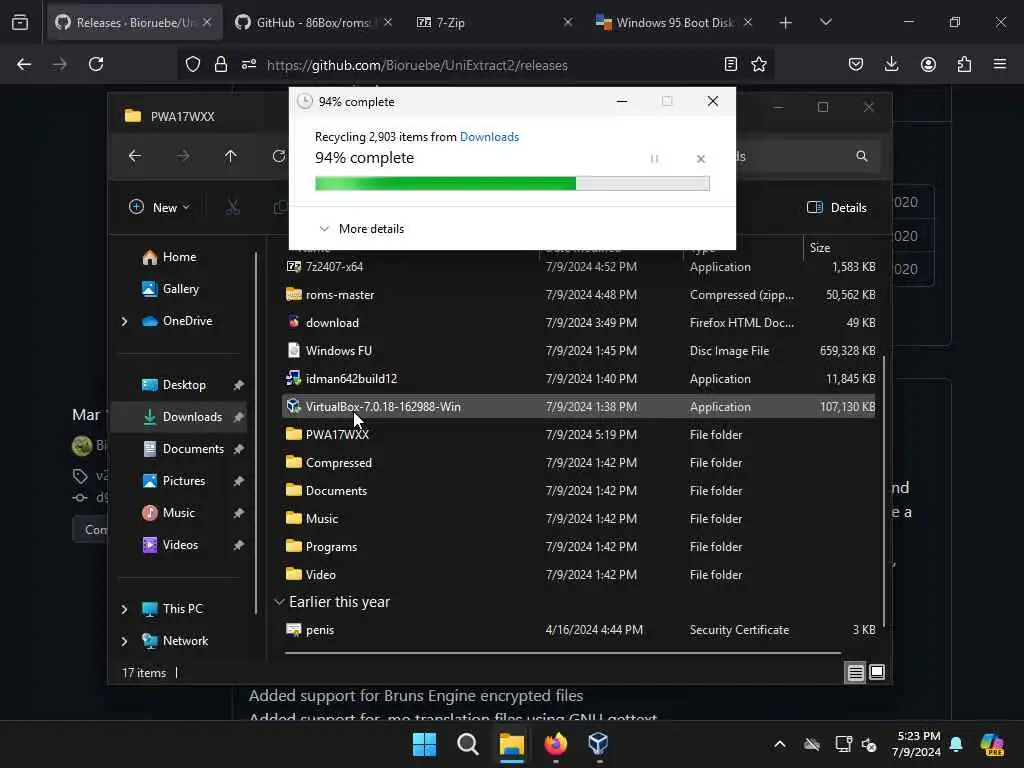1024x768 pixels.
Task: Go forward in File Explorer
Action: point(183,156)
